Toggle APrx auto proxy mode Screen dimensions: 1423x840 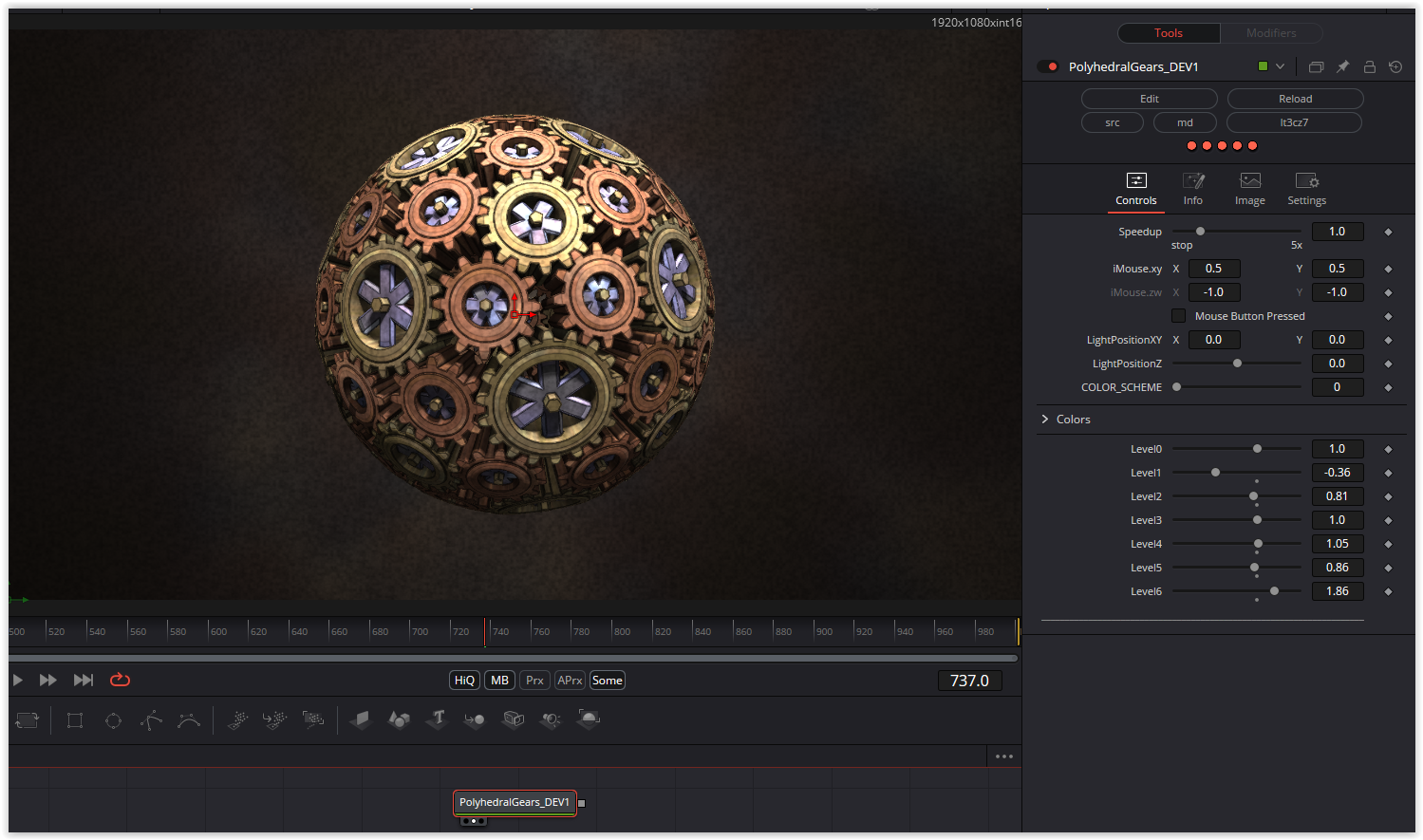570,681
